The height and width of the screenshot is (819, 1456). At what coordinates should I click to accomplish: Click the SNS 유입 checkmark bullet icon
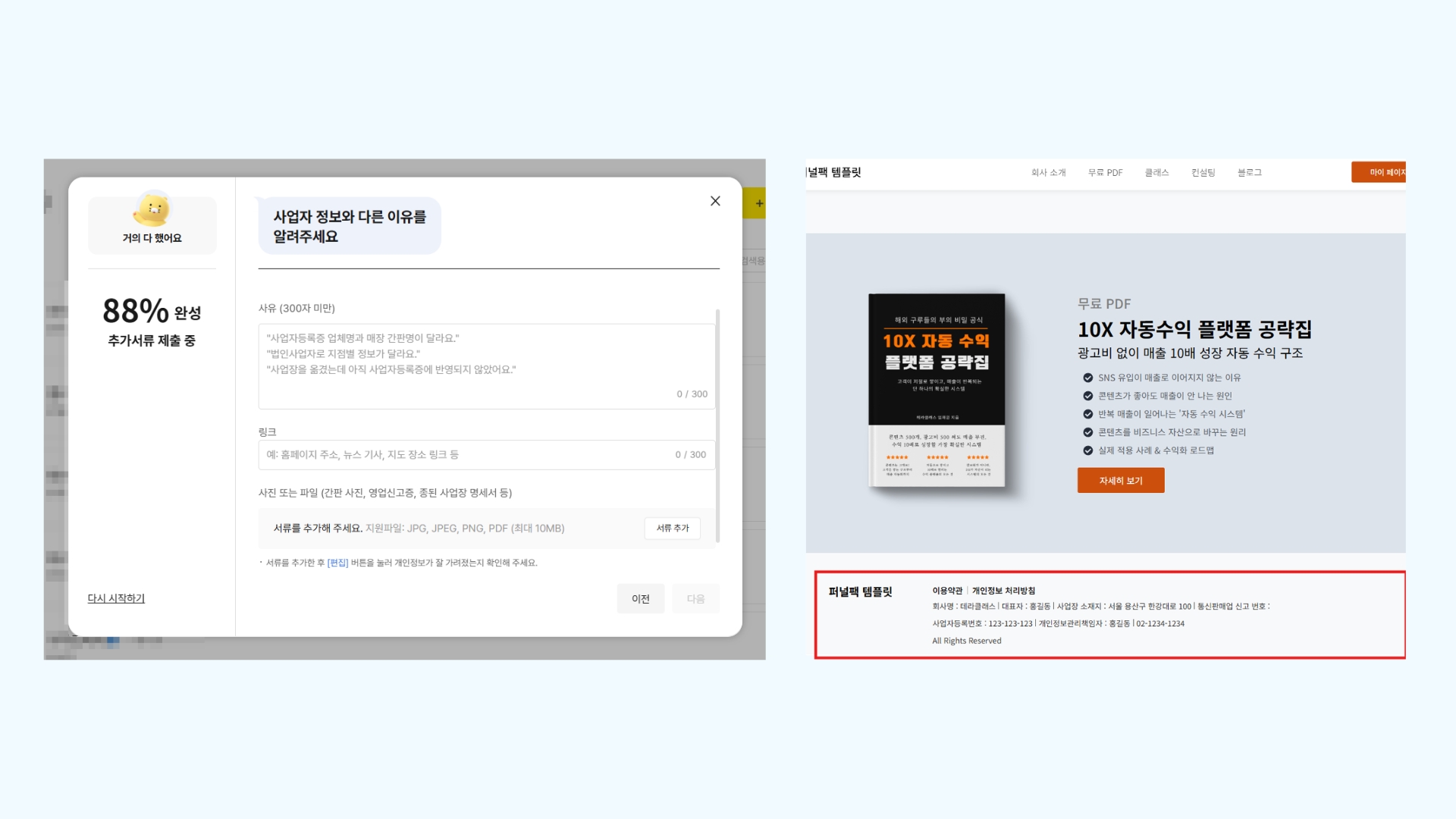tap(1088, 378)
